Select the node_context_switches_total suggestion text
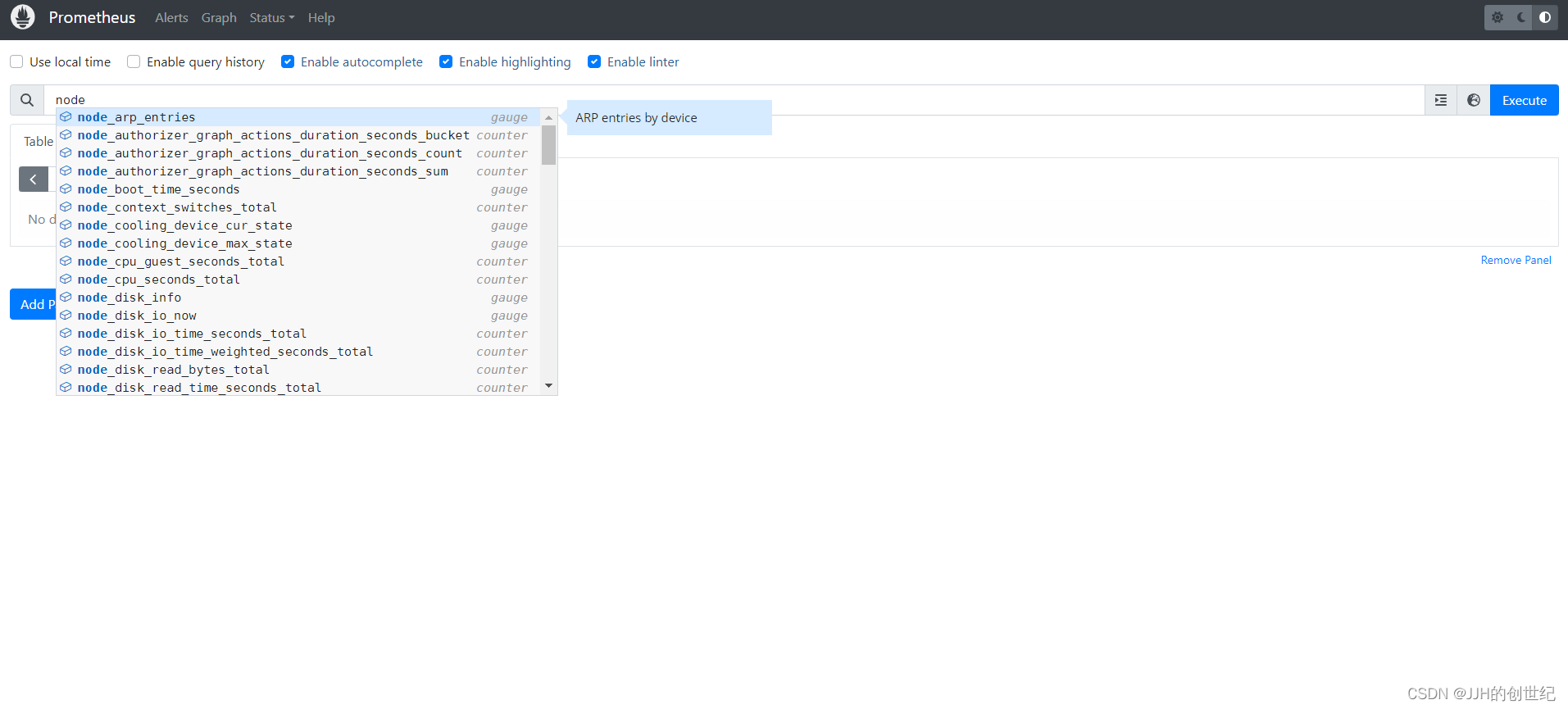The height and width of the screenshot is (709, 1568). point(177,207)
